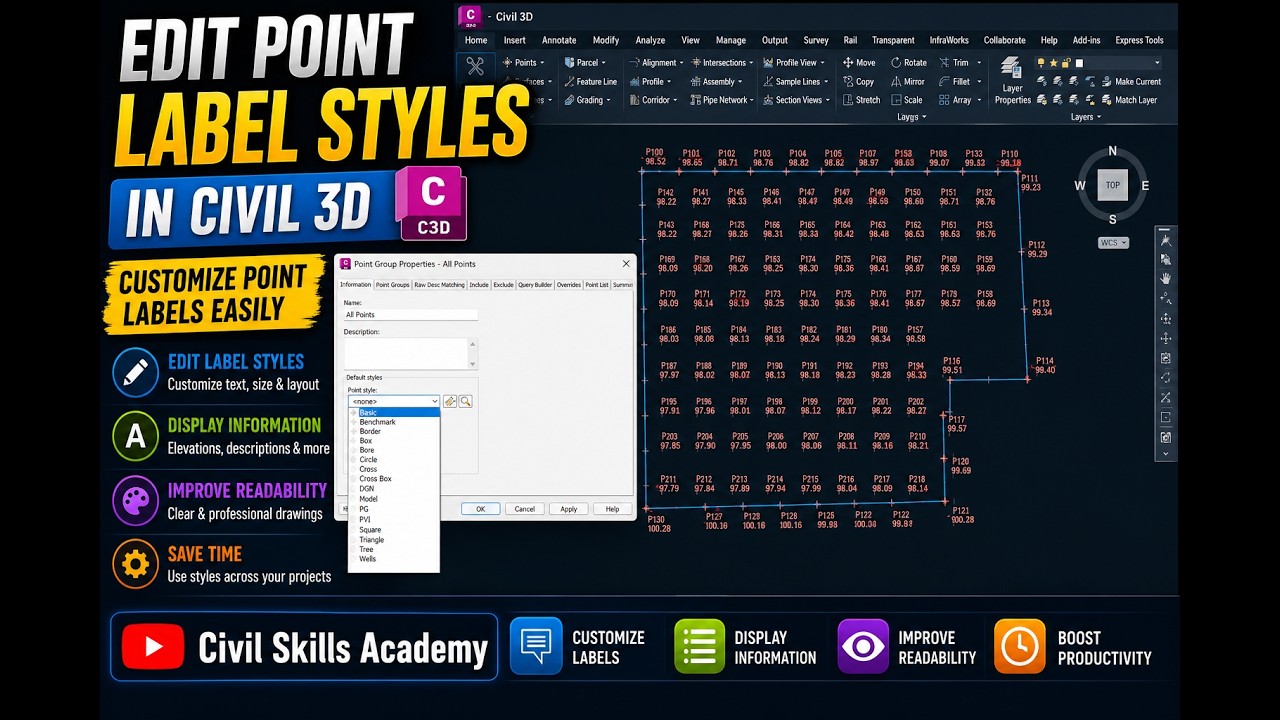Image resolution: width=1280 pixels, height=720 pixels.
Task: Click the pick style magnifier icon
Action: click(x=465, y=401)
